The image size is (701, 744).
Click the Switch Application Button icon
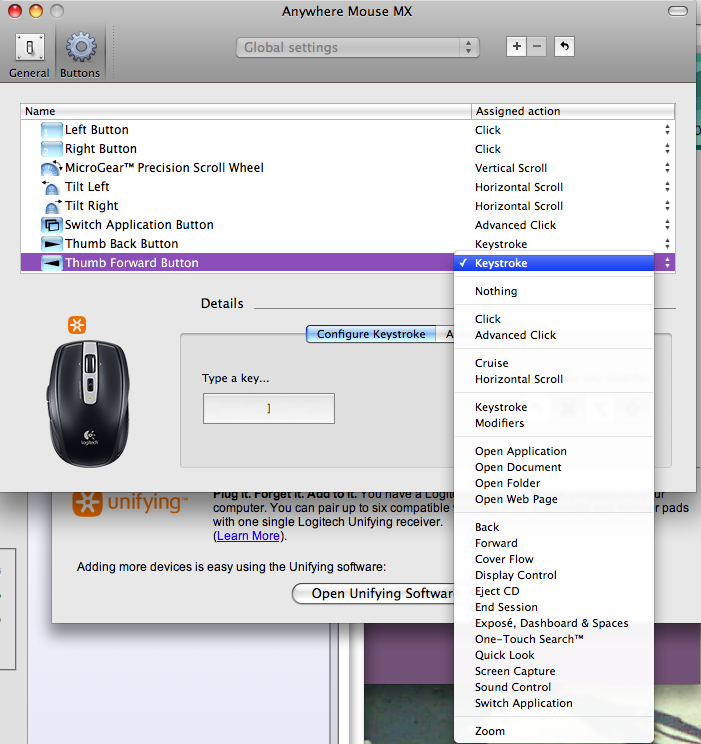click(51, 224)
